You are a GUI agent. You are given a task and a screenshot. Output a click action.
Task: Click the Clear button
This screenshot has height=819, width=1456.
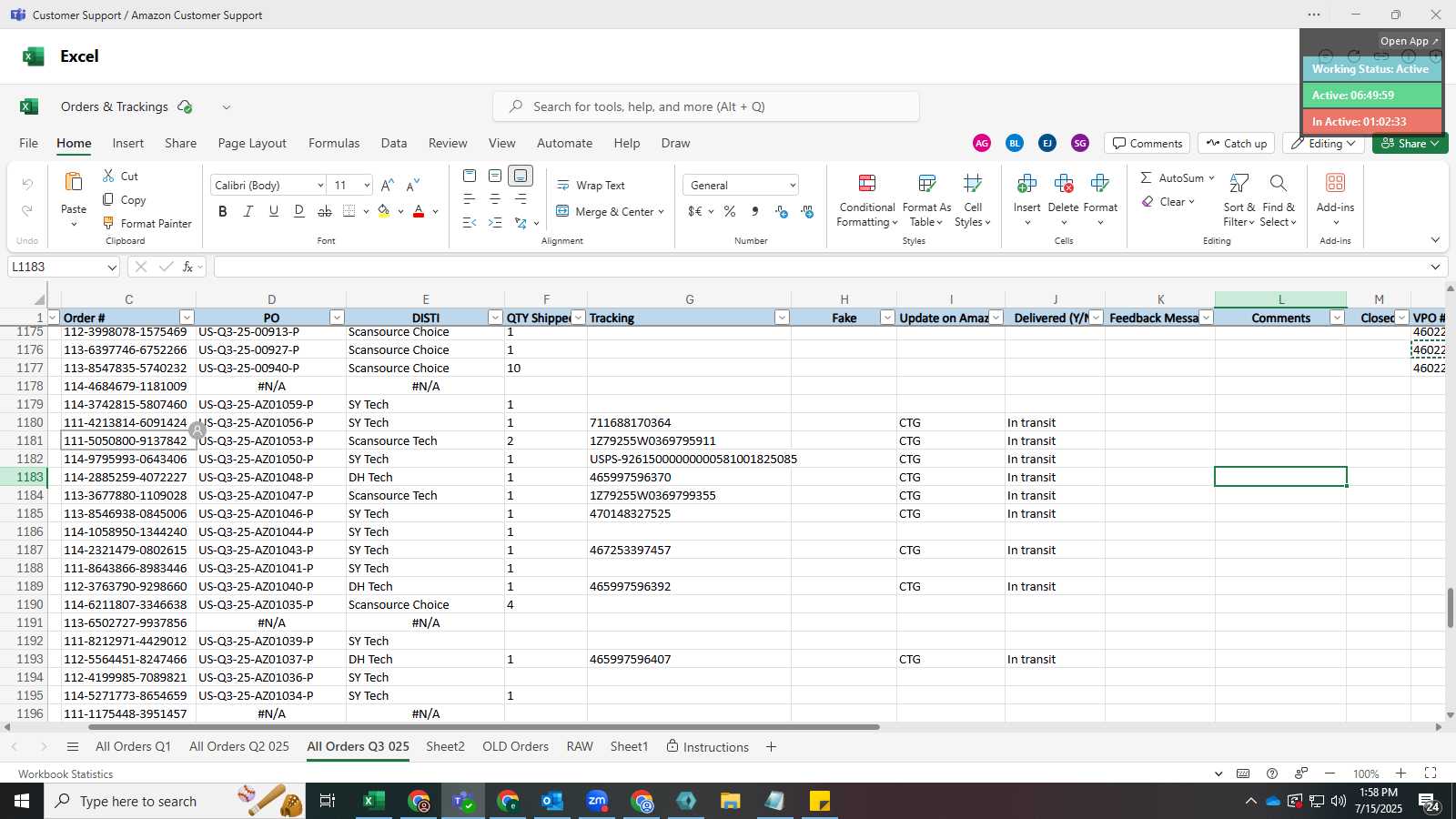[1168, 202]
